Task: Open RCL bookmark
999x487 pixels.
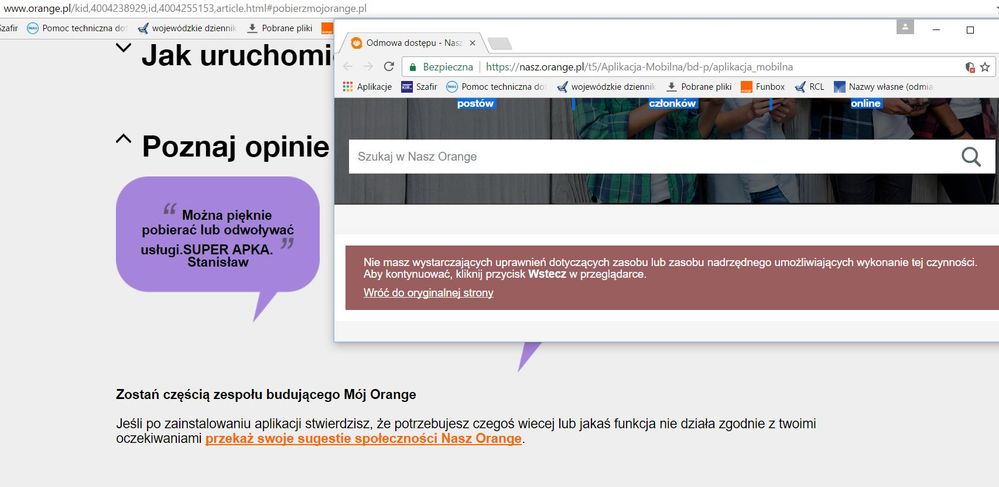Action: [x=809, y=87]
